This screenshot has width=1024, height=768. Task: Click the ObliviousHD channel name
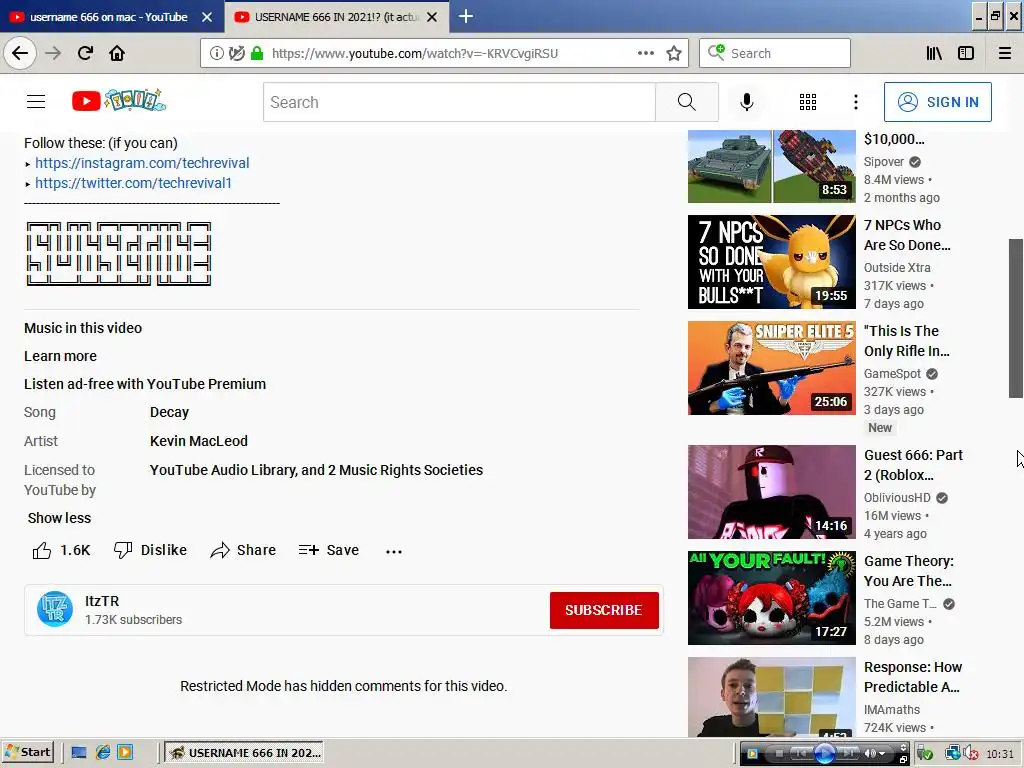(x=897, y=498)
